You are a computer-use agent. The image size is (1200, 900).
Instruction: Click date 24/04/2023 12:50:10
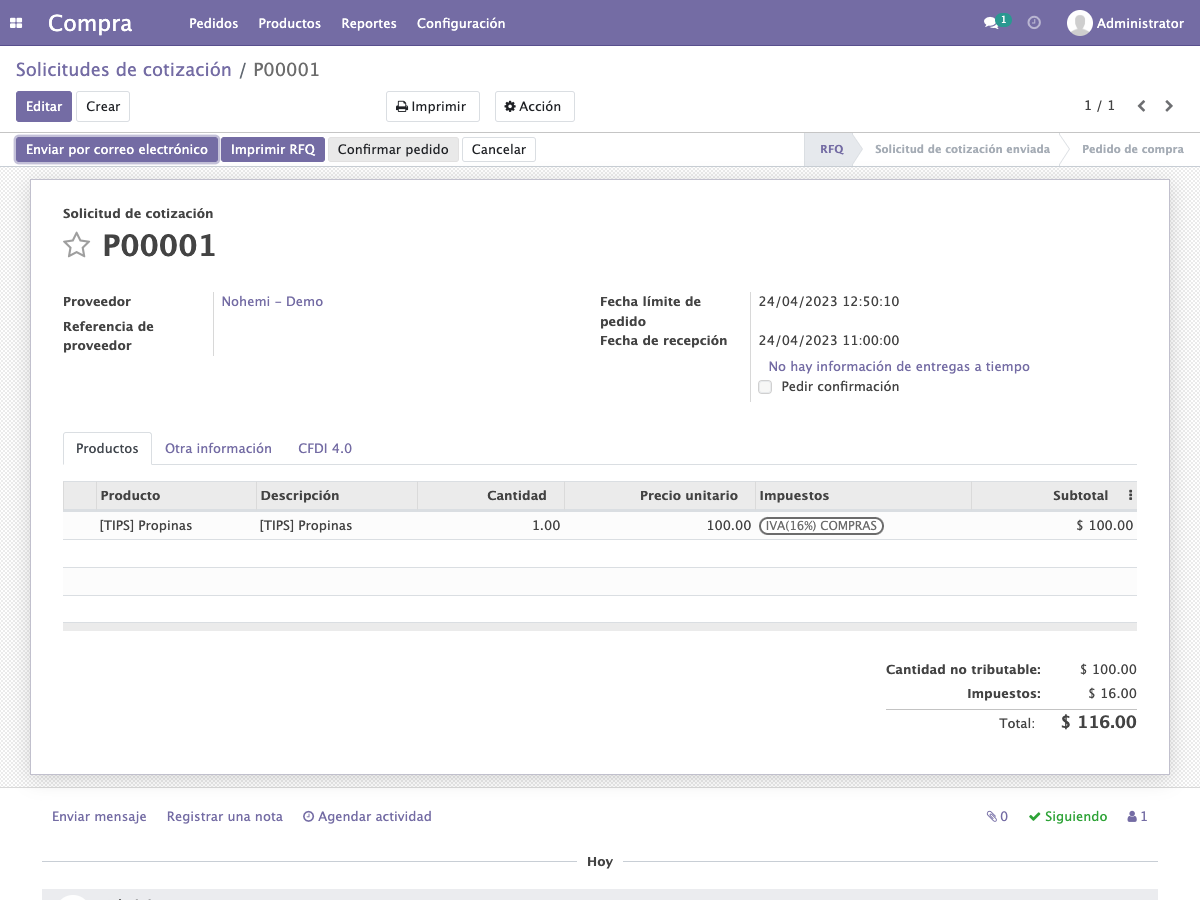829,302
